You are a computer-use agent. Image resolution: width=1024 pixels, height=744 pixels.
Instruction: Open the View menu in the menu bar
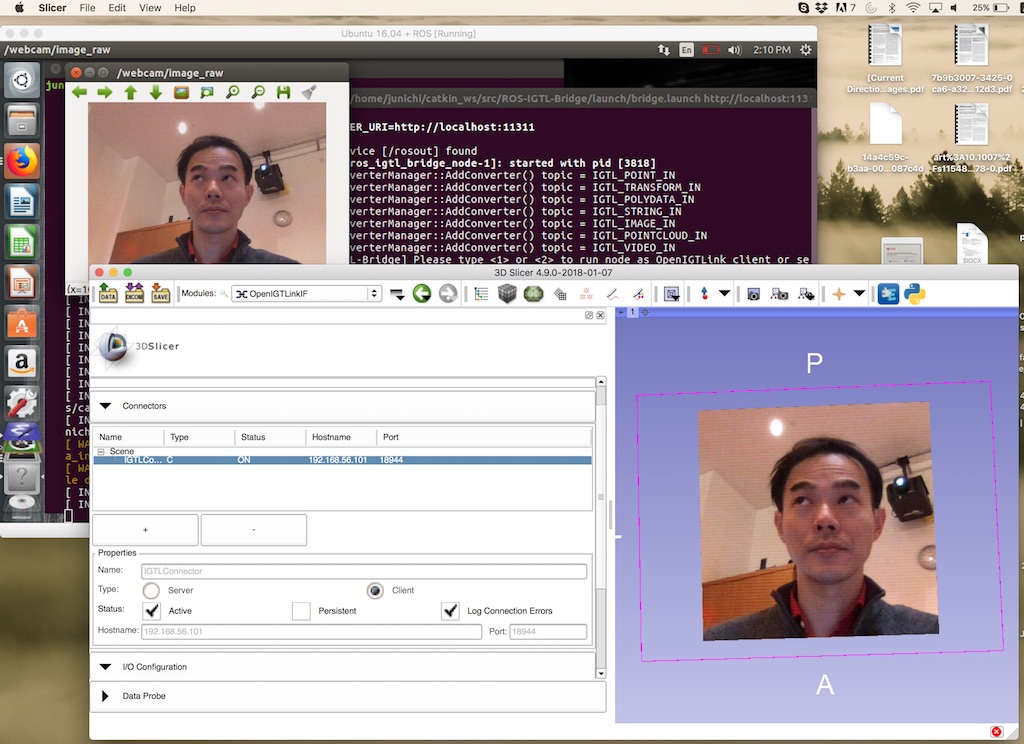click(x=150, y=8)
